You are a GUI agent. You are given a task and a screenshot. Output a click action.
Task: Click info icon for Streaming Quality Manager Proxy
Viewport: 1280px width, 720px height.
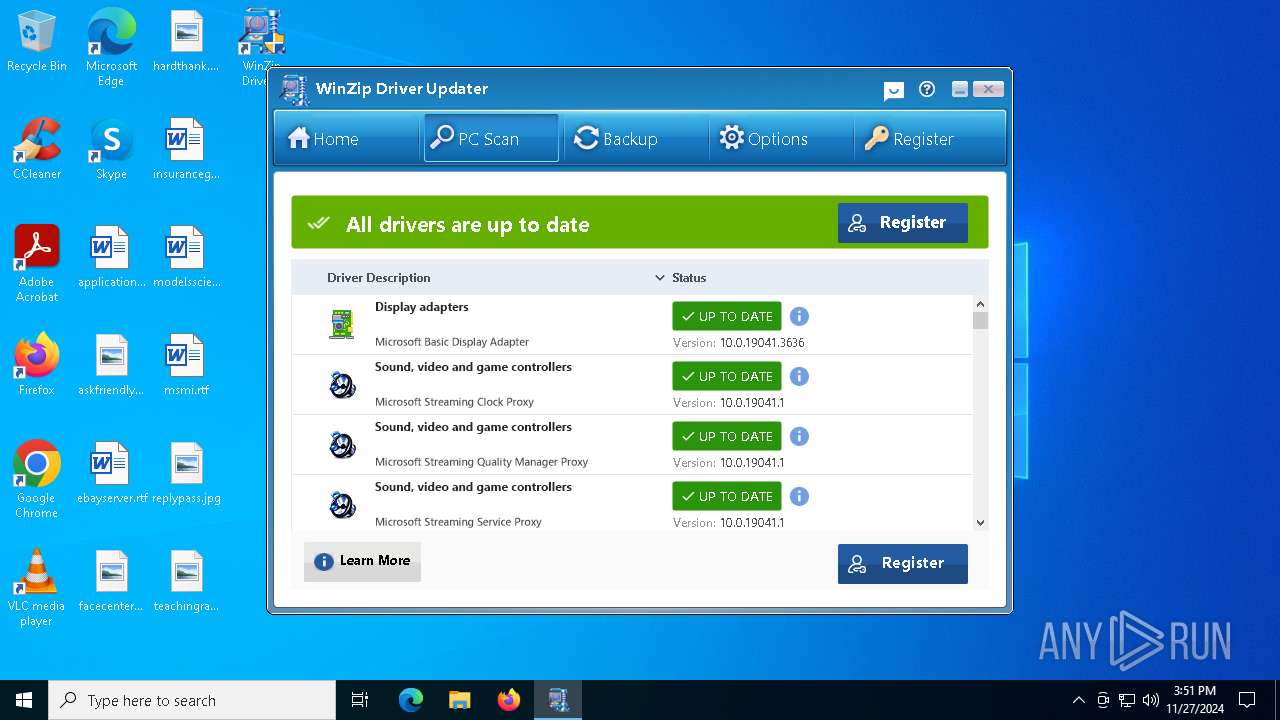[x=799, y=436]
